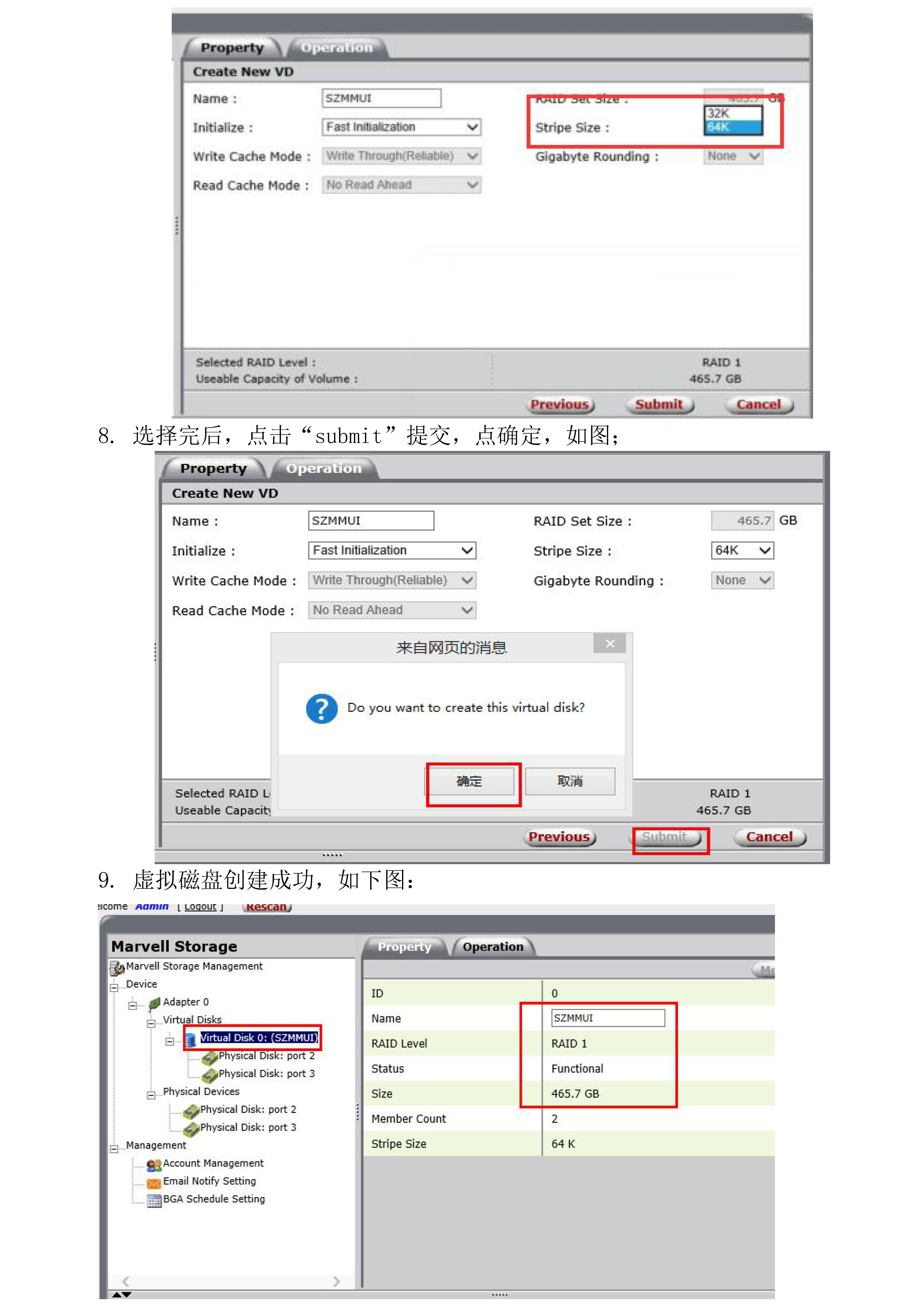Click right arrow of tree horizontal scrollbar
The height and width of the screenshot is (1307, 924).
pos(336,1282)
